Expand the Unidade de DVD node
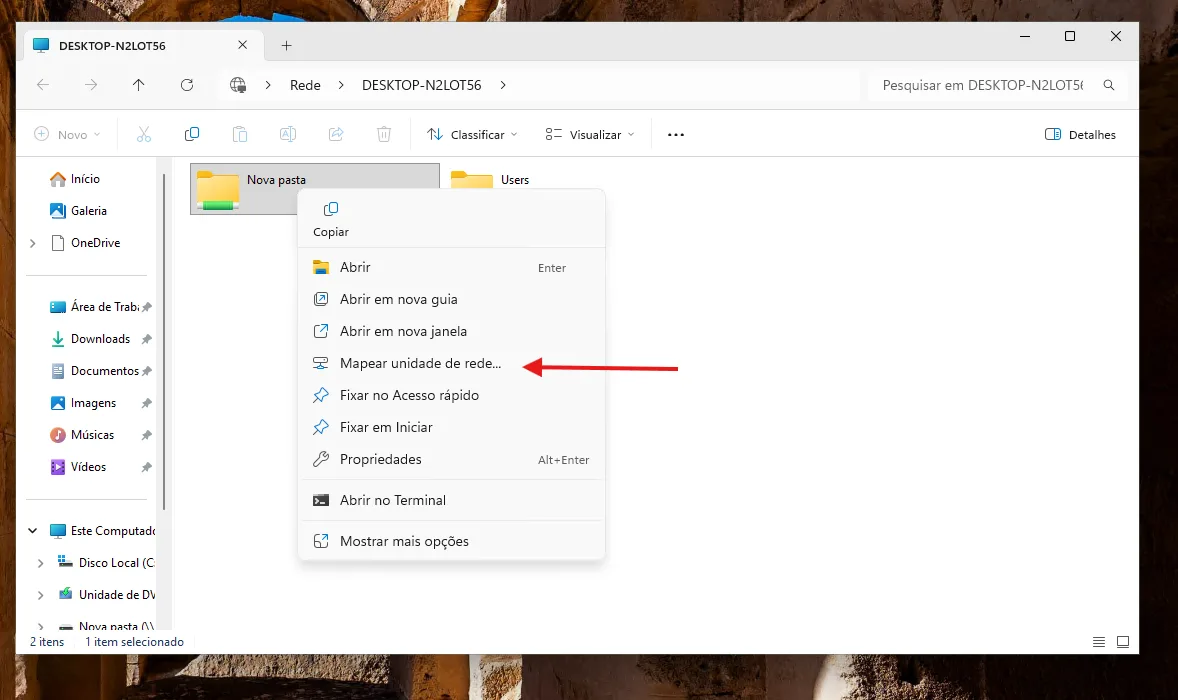The image size is (1178, 700). (x=41, y=595)
